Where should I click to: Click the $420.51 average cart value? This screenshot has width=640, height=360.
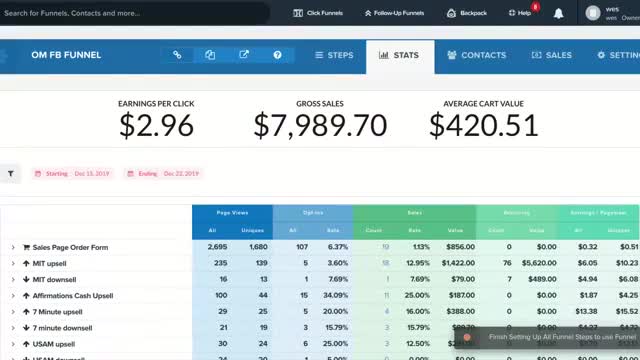coord(484,125)
